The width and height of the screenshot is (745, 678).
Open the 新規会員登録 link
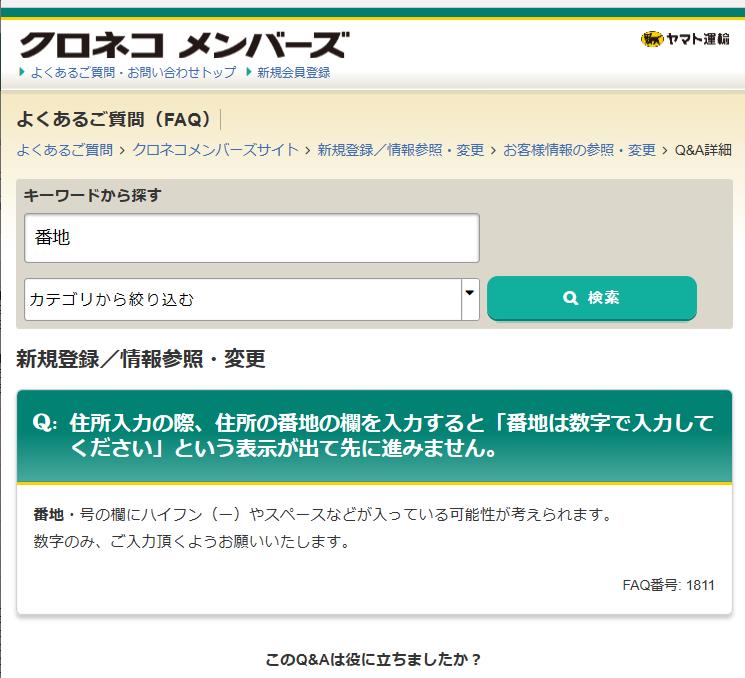[x=293, y=72]
